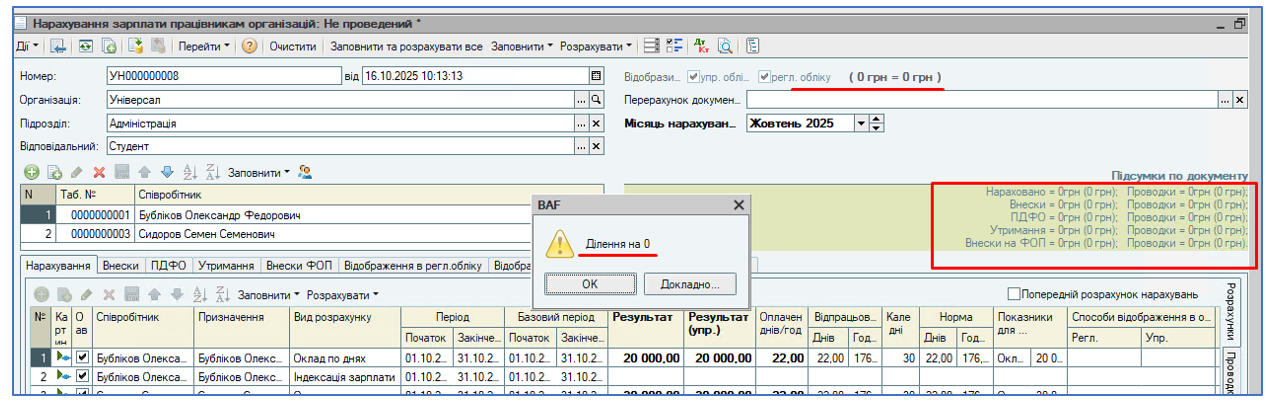Move the employee row down with the arrow icon
1266x402 pixels.
(166, 172)
